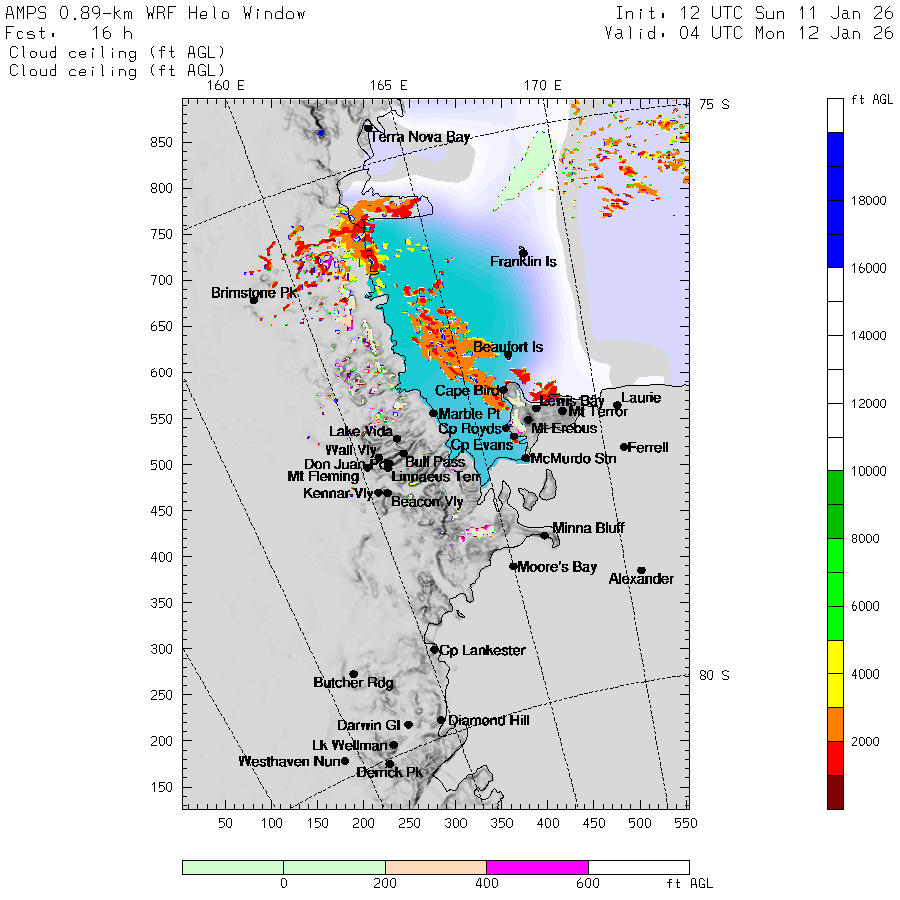This screenshot has height=900, width=900.
Task: Select the Alexander station marker
Action: point(641,570)
